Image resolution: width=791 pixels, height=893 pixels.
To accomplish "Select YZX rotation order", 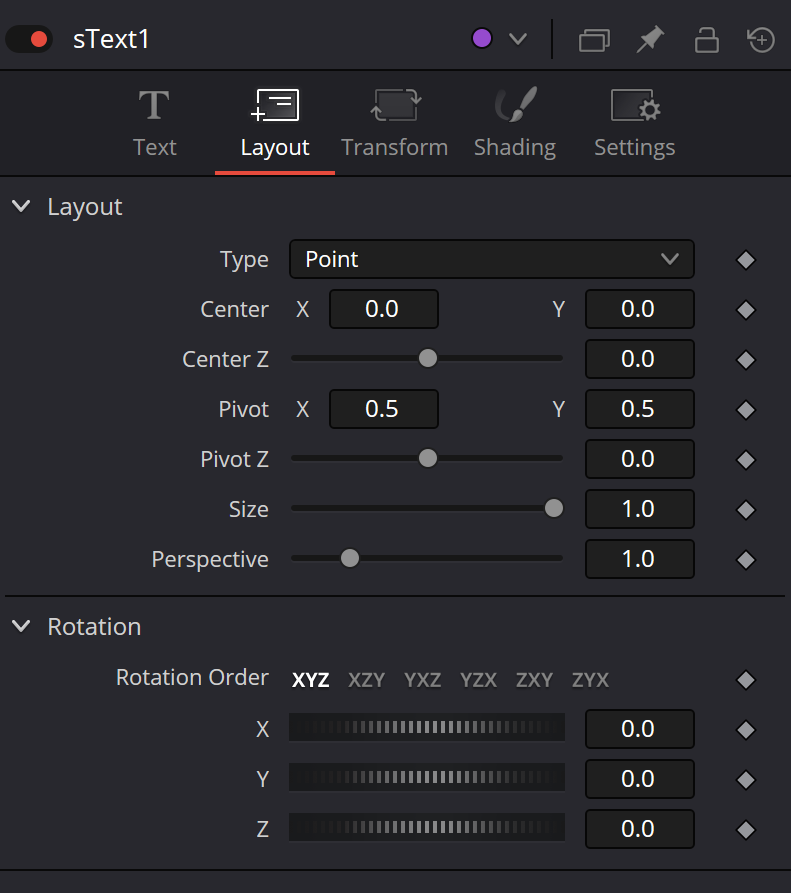I will tap(478, 680).
